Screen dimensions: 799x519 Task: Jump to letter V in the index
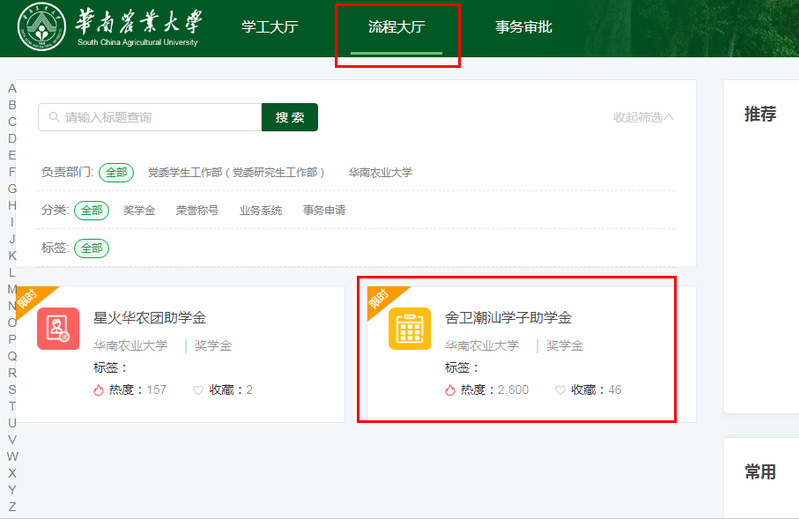click(x=12, y=440)
